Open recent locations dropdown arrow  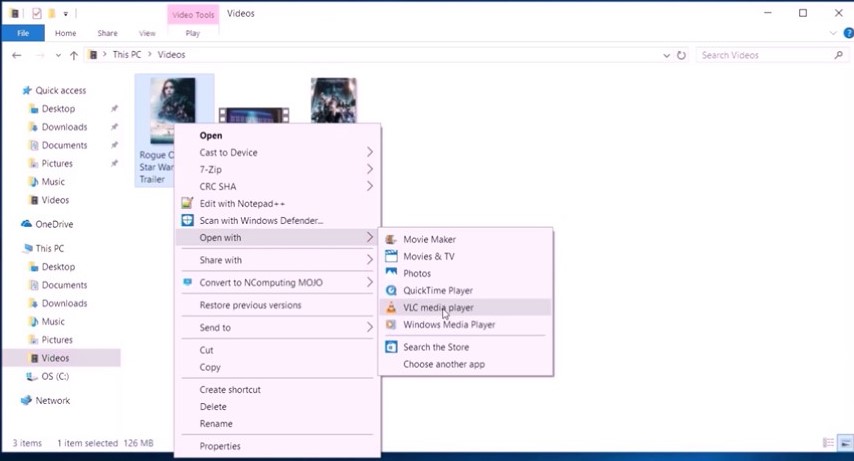coord(58,55)
